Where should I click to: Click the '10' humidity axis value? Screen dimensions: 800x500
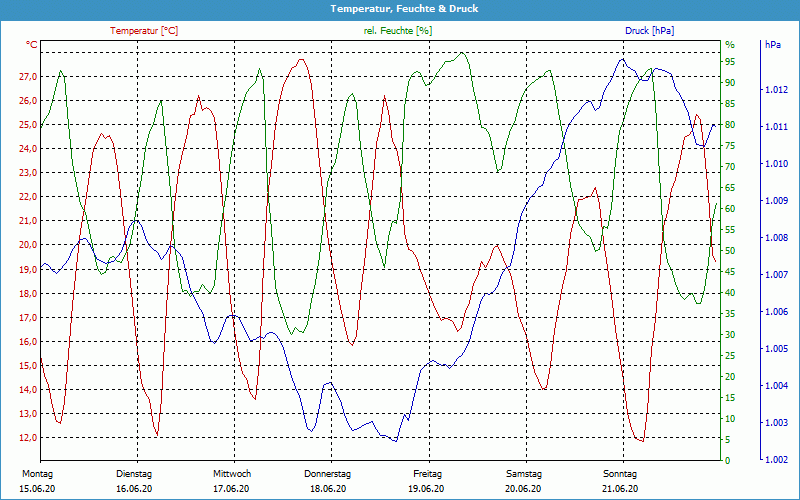730,419
